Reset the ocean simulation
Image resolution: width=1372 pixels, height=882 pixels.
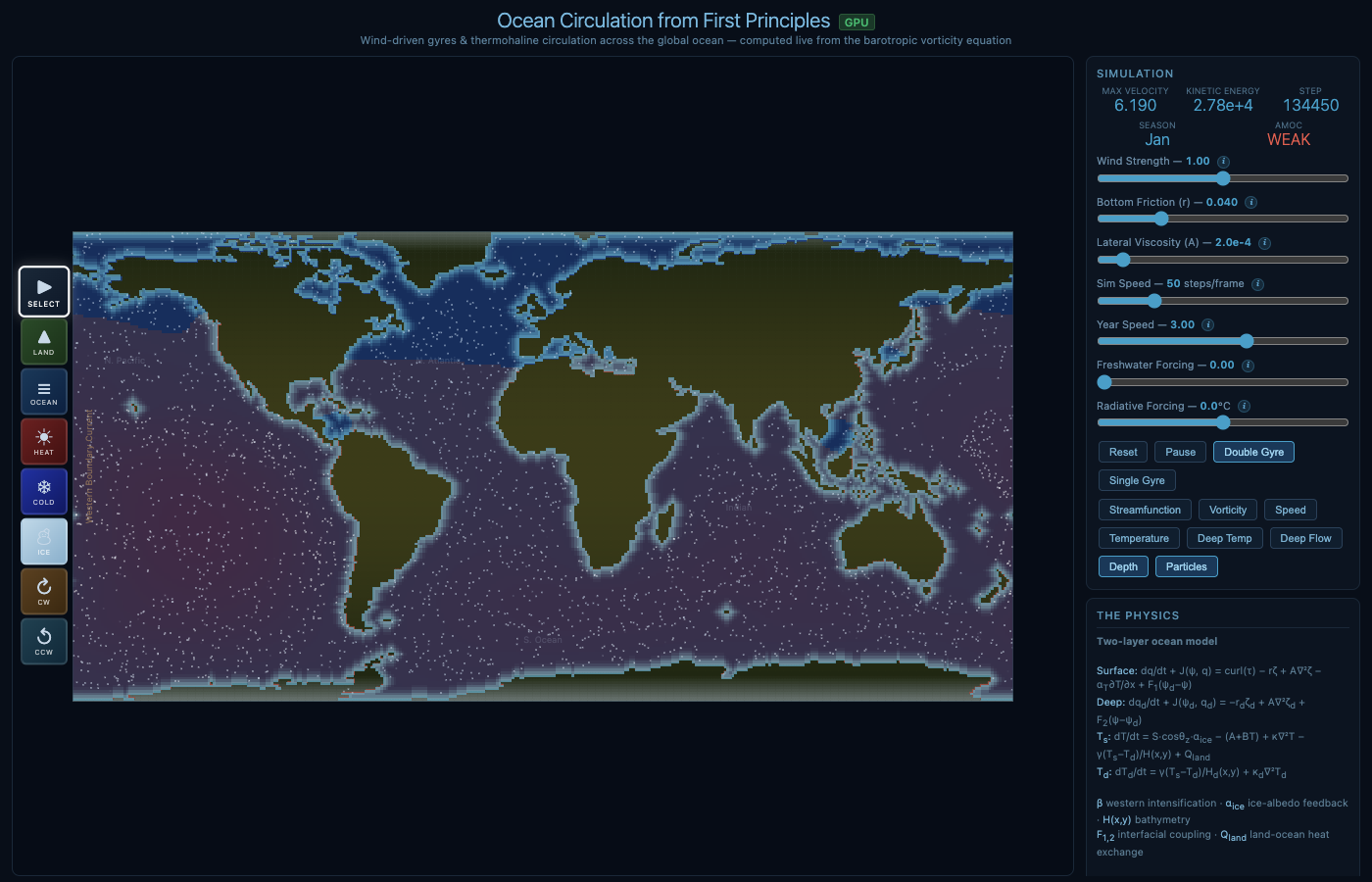[x=1122, y=452]
